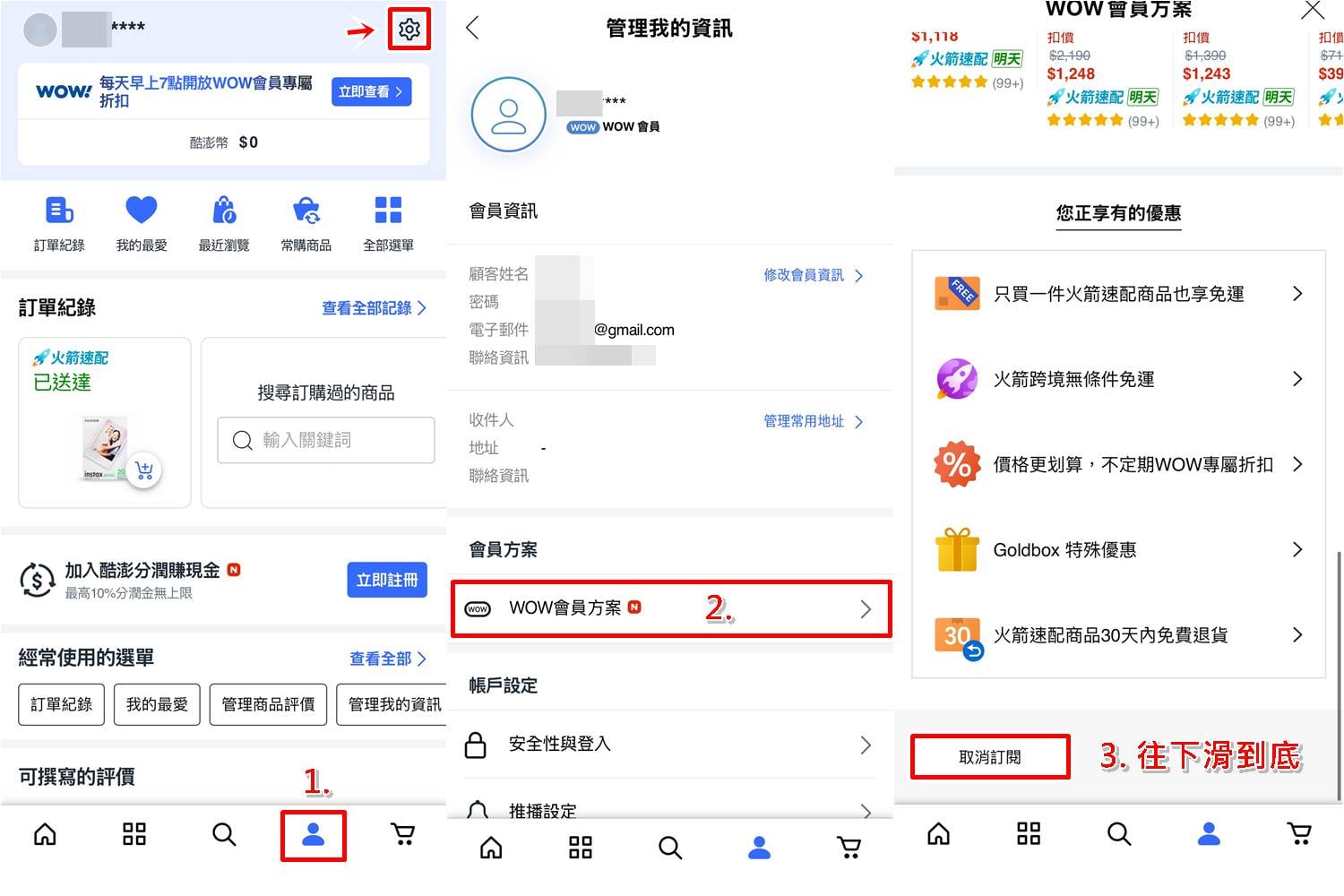This screenshot has width=1344, height=896.
Task: Open 安全性與登入 settings row
Action: tap(670, 745)
